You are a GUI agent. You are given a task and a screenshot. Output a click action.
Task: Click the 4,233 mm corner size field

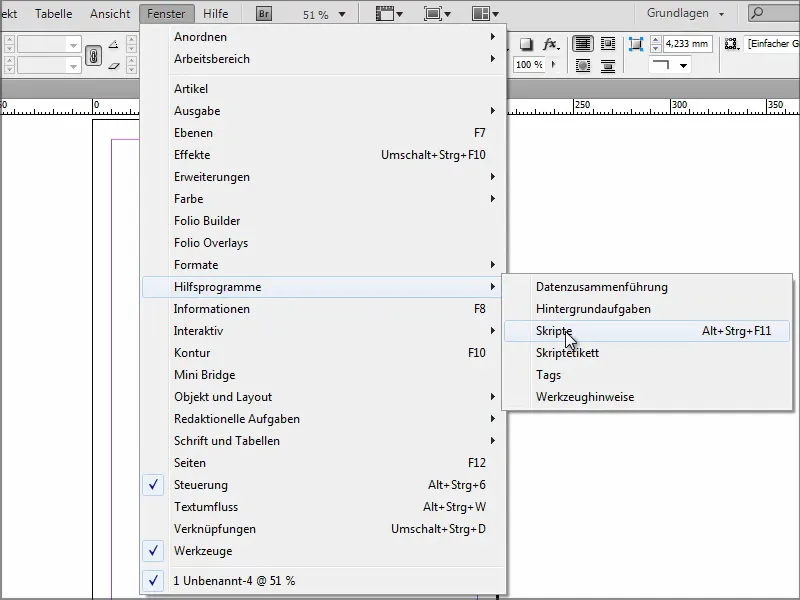click(687, 44)
